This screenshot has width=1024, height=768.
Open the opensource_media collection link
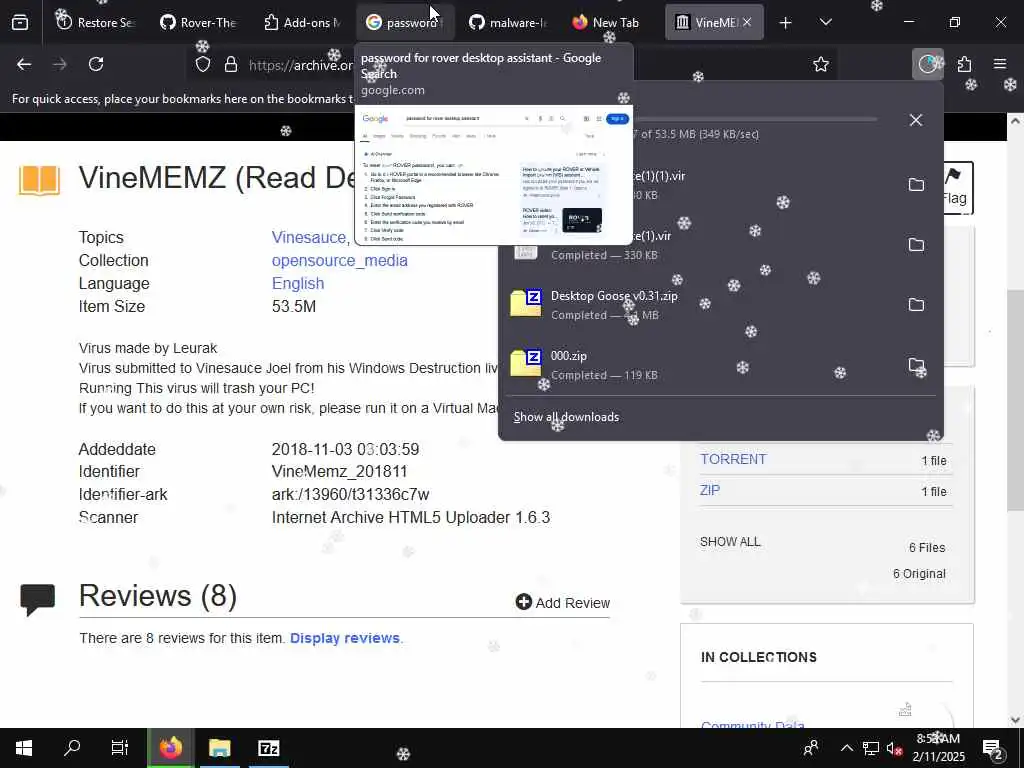tap(340, 260)
